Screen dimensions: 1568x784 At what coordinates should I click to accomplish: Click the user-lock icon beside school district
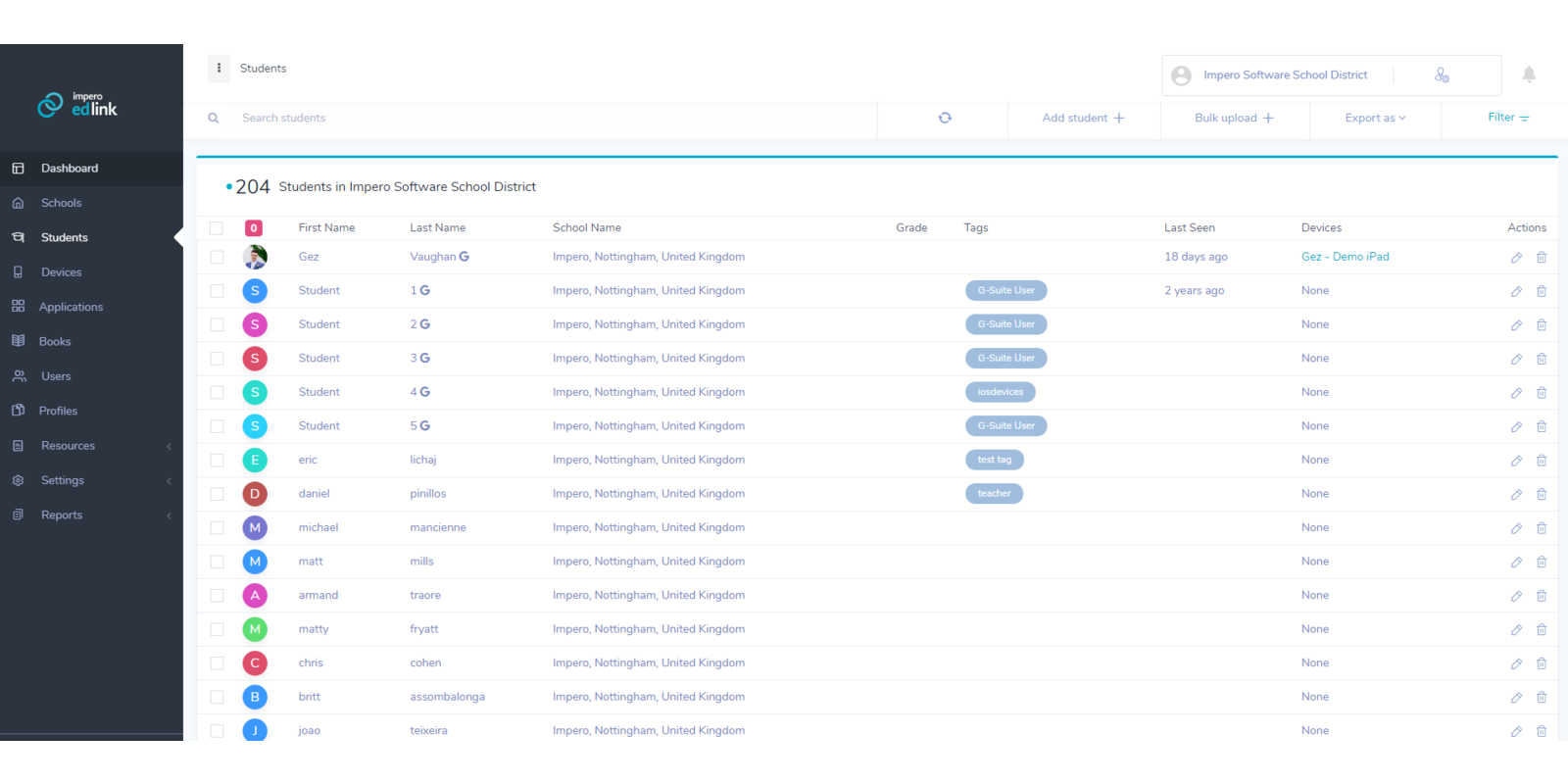1442,74
